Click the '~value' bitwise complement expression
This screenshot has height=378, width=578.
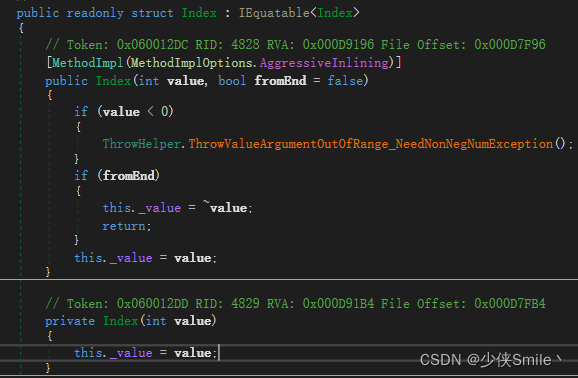[x=224, y=207]
